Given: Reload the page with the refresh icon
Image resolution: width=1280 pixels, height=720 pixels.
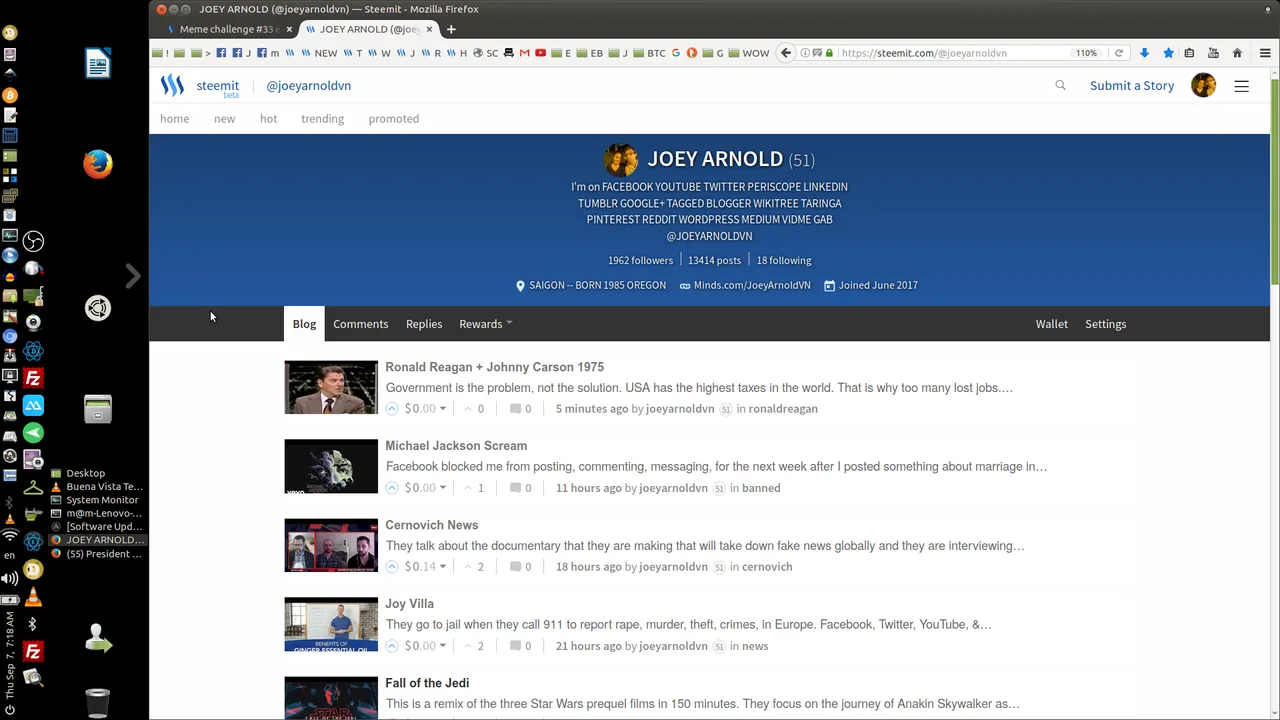Looking at the screenshot, I should pyautogui.click(x=1119, y=53).
